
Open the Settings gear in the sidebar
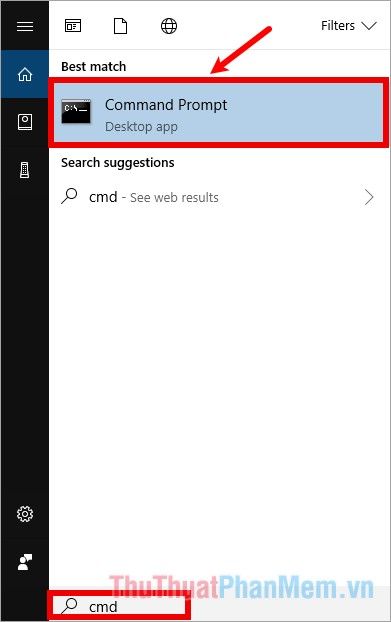pyautogui.click(x=25, y=514)
